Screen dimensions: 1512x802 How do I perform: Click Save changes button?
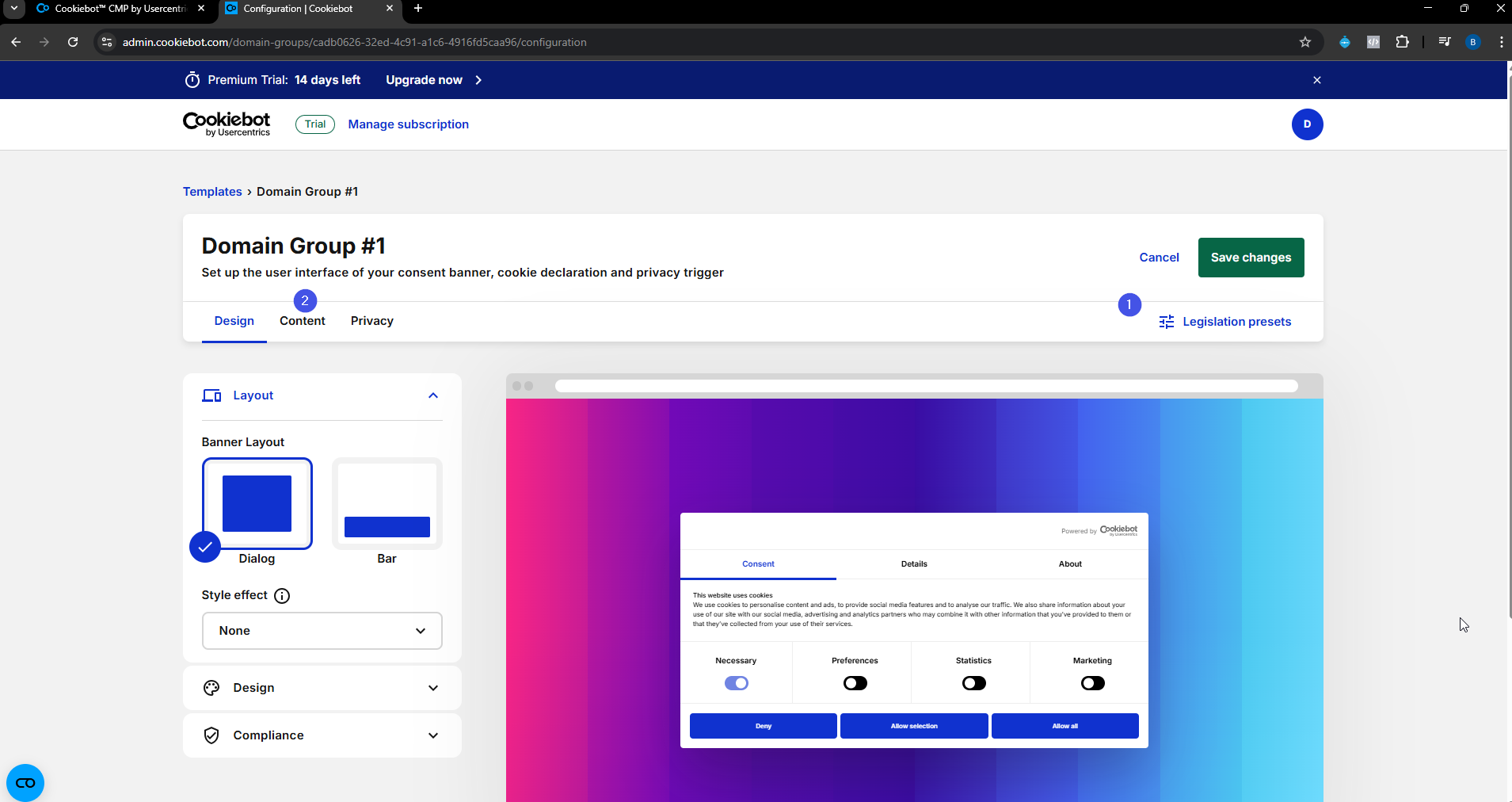pyautogui.click(x=1251, y=258)
